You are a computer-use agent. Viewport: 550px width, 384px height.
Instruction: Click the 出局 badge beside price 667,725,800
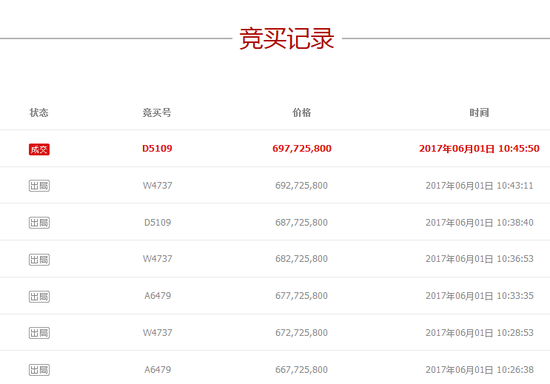[39, 370]
